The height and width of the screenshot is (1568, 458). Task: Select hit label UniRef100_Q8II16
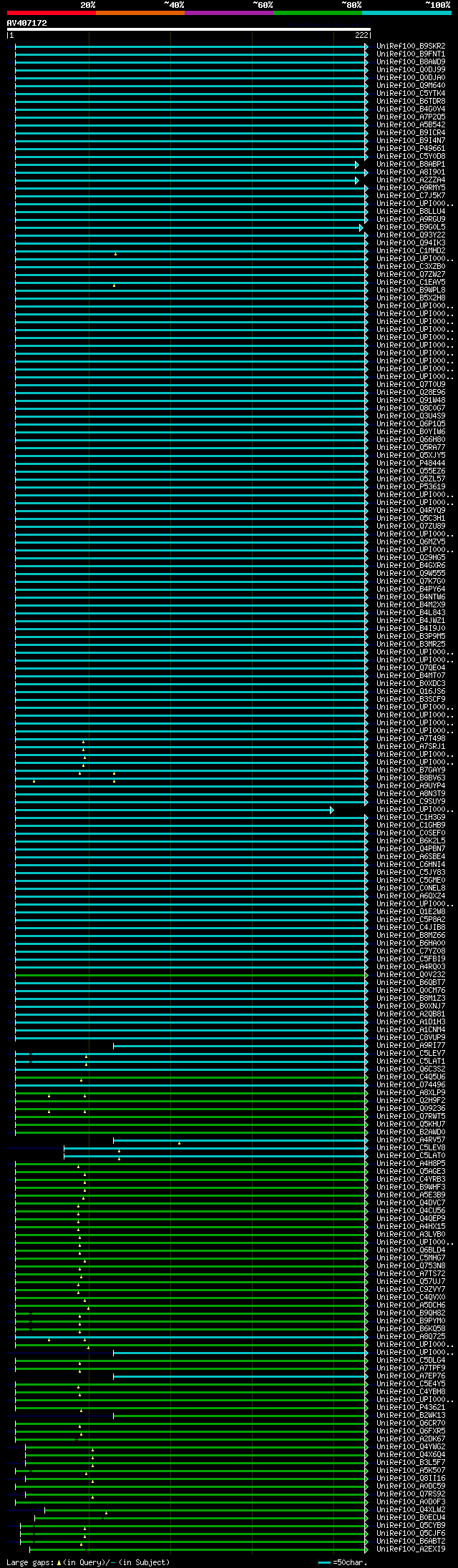pos(411,1479)
